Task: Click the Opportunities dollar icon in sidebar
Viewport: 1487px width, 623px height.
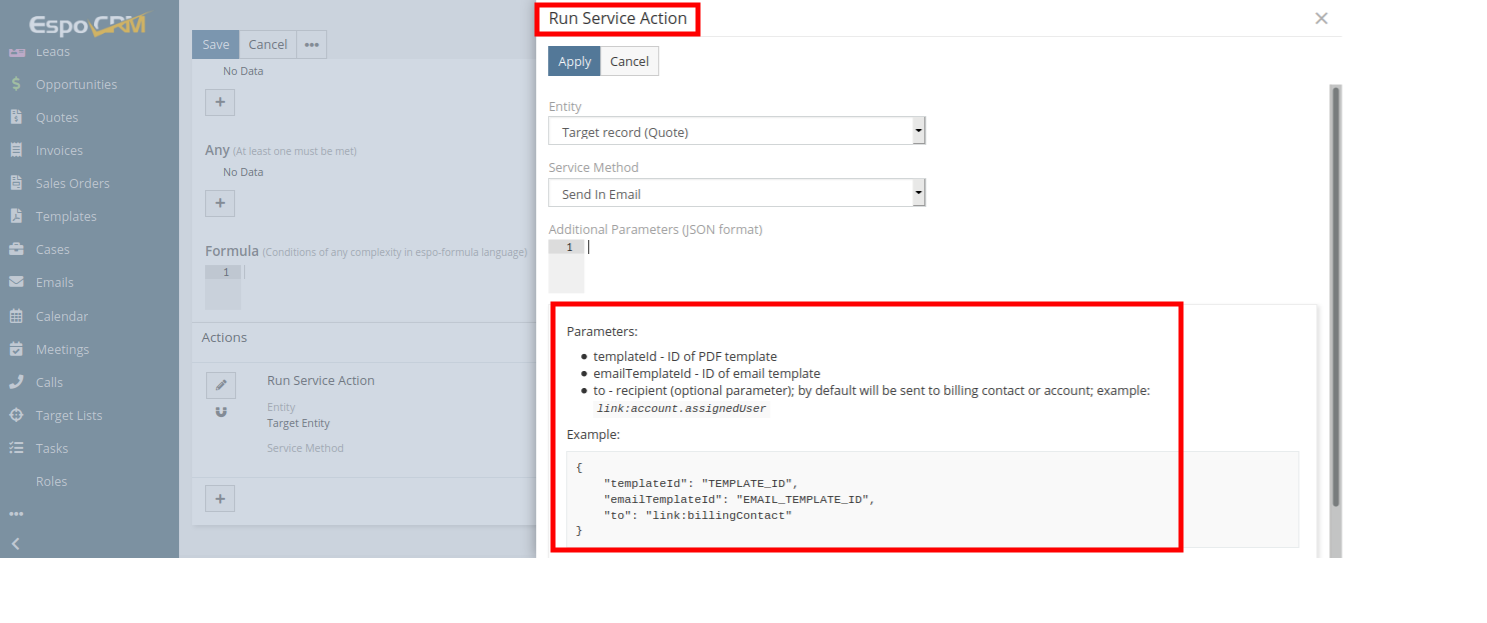Action: coord(16,85)
